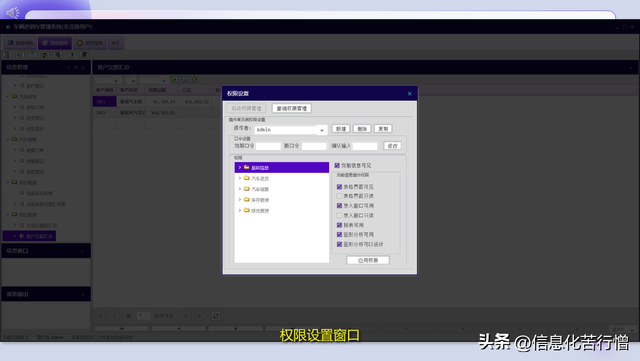The width and height of the screenshot is (640, 361).
Task: Go to previous page in main window pager
Action: tap(114, 316)
